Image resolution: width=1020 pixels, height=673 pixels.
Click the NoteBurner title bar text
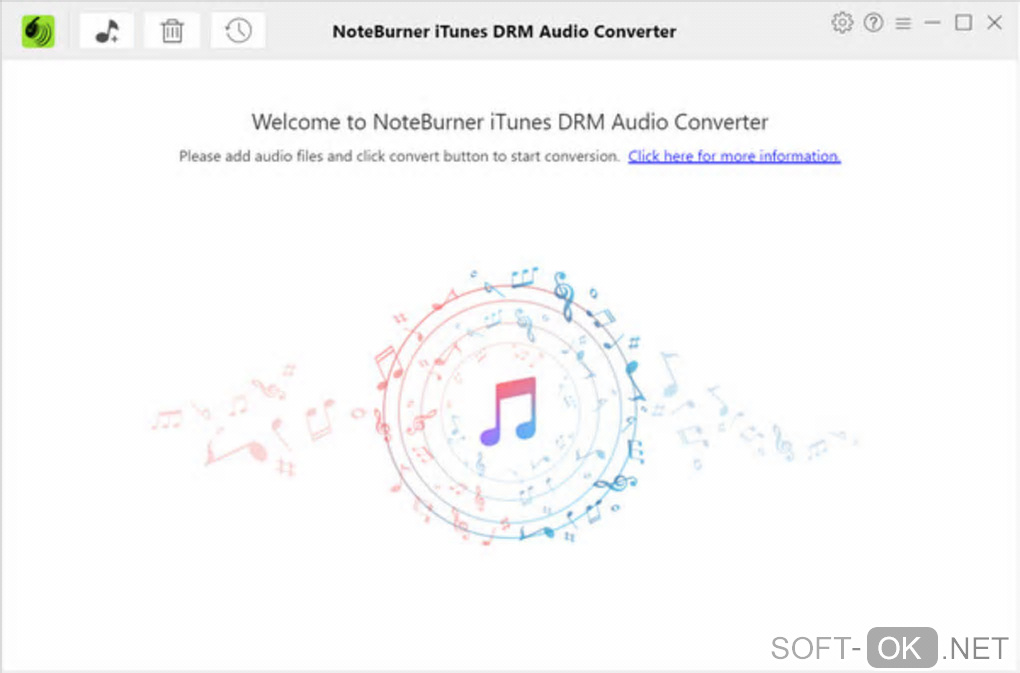[504, 31]
